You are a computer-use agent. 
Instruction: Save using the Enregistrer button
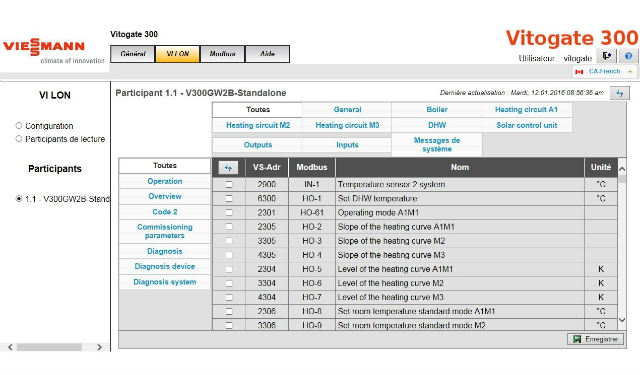[596, 339]
